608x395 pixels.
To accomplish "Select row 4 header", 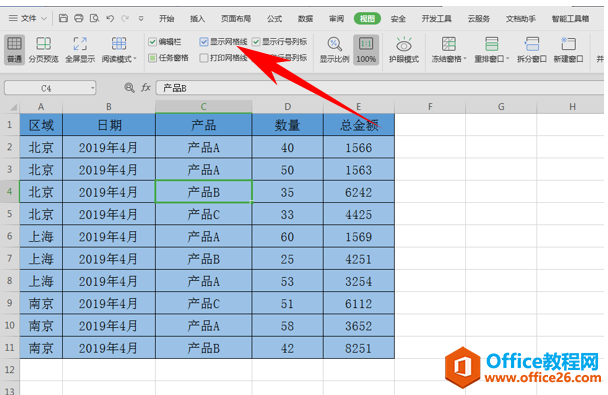I will coord(9,191).
